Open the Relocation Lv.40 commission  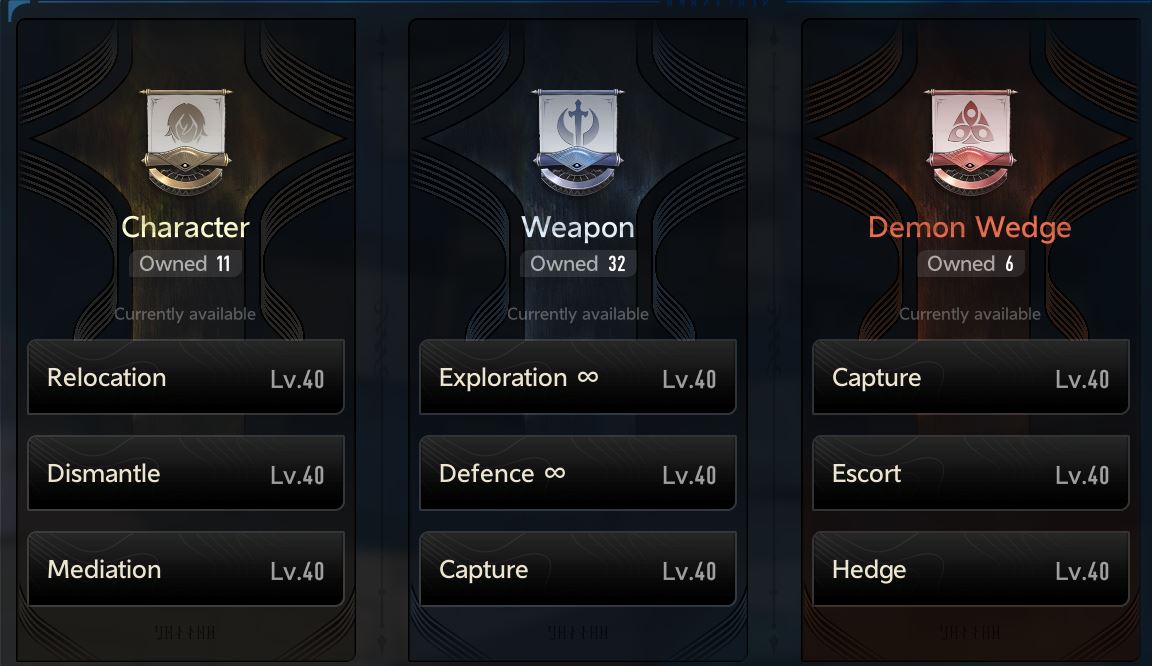(x=186, y=377)
